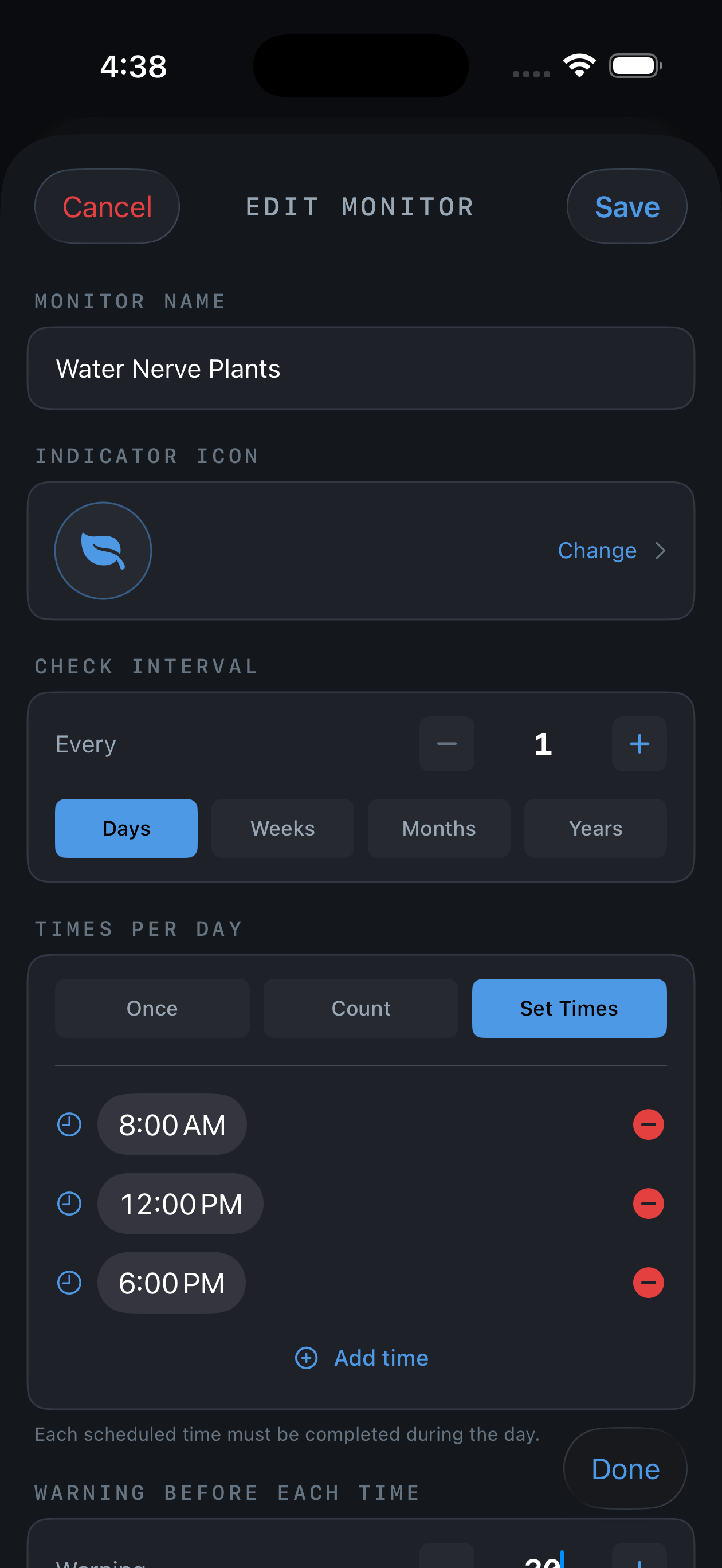Click the clock icon beside 8:00 AM
722x1568 pixels.
pos(69,1124)
